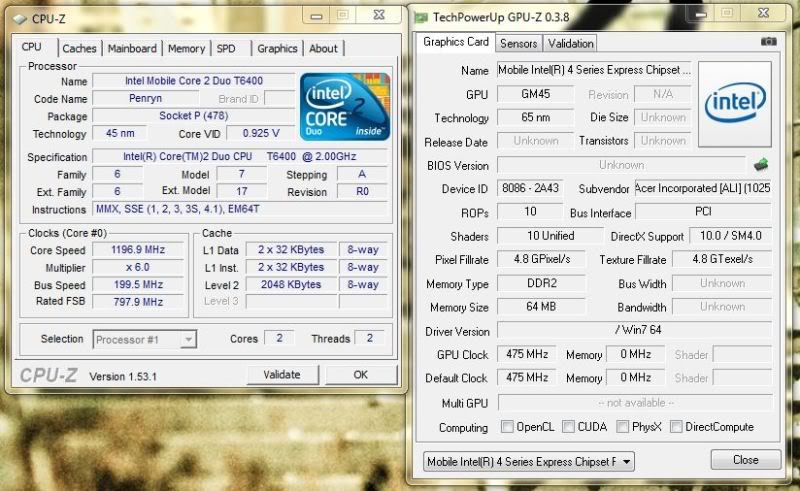
Task: Click the Intel Core 2 Duo logo
Action: (x=345, y=107)
